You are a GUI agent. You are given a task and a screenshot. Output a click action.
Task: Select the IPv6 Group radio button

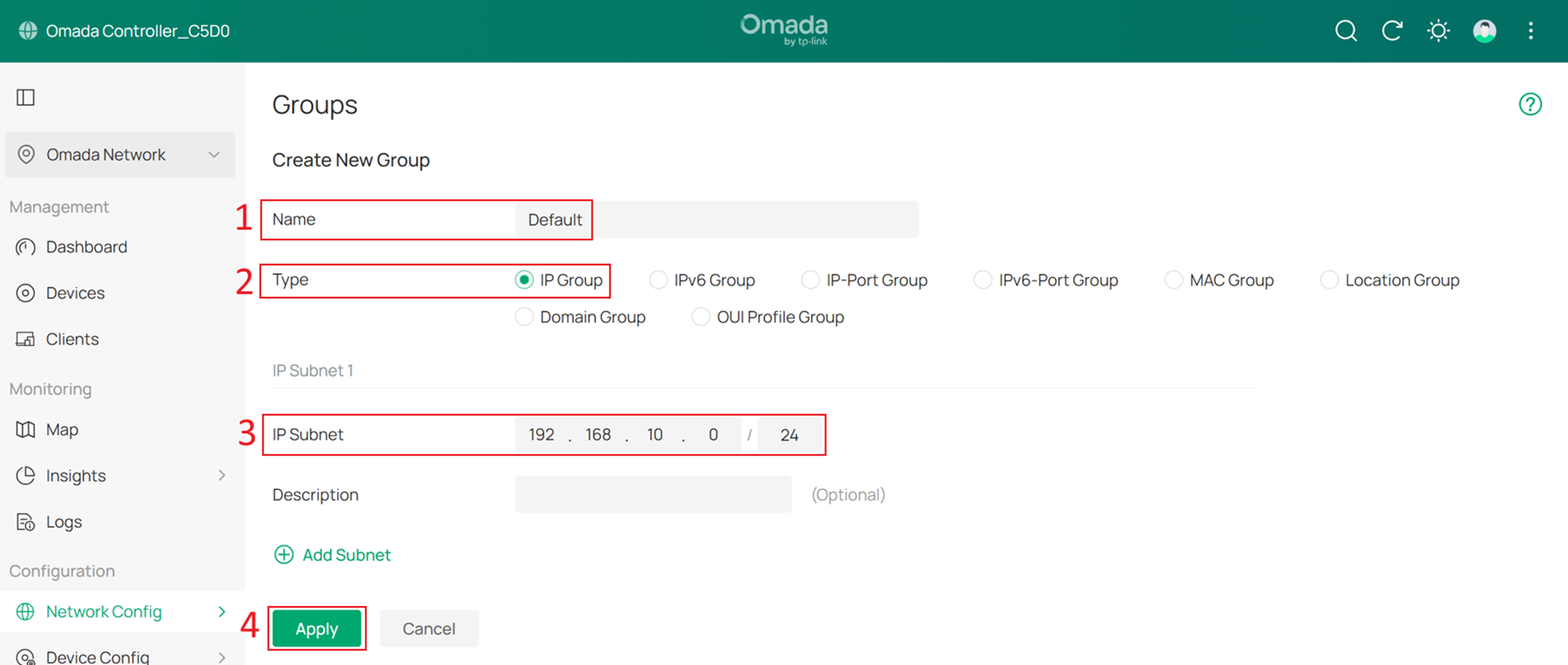(658, 280)
